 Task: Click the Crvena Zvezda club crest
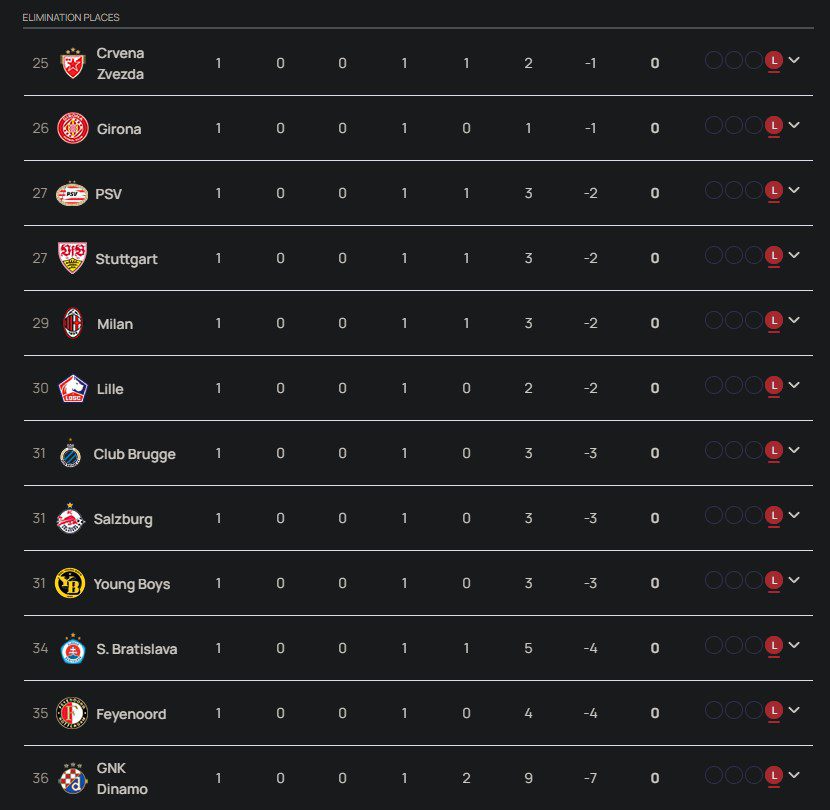(x=72, y=63)
